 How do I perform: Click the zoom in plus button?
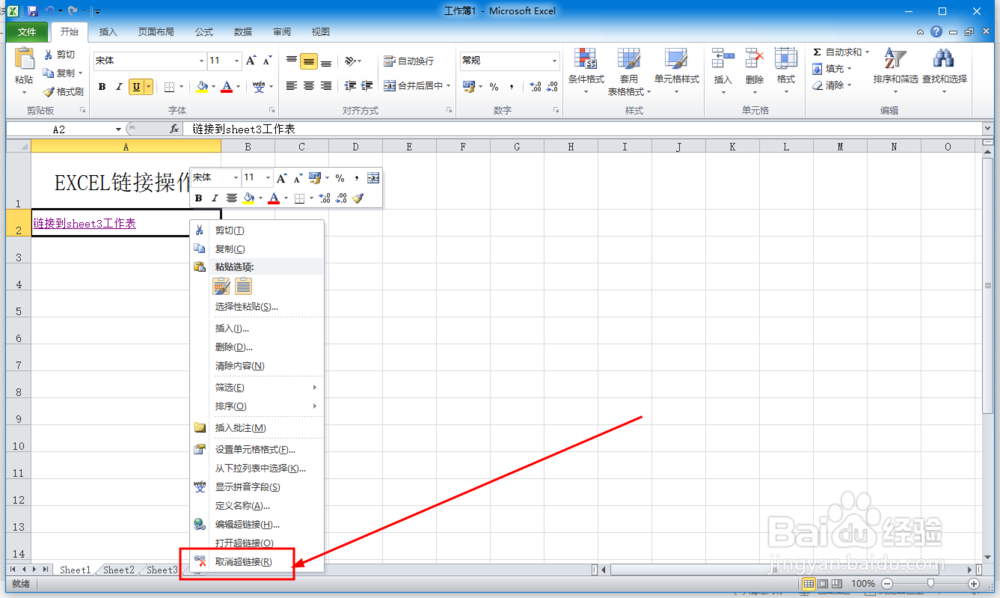point(973,583)
